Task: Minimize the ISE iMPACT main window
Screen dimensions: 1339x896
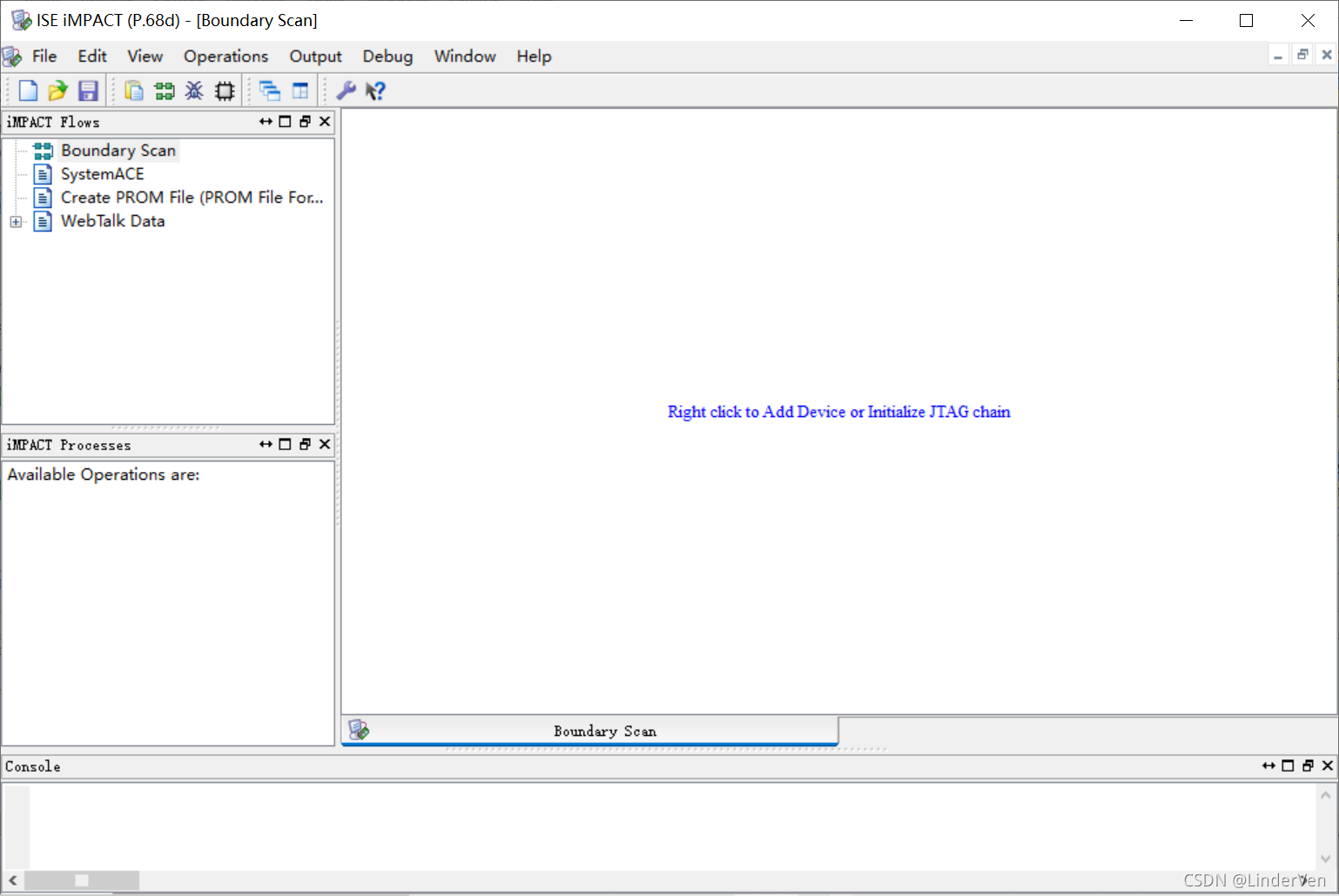Action: 1186,20
